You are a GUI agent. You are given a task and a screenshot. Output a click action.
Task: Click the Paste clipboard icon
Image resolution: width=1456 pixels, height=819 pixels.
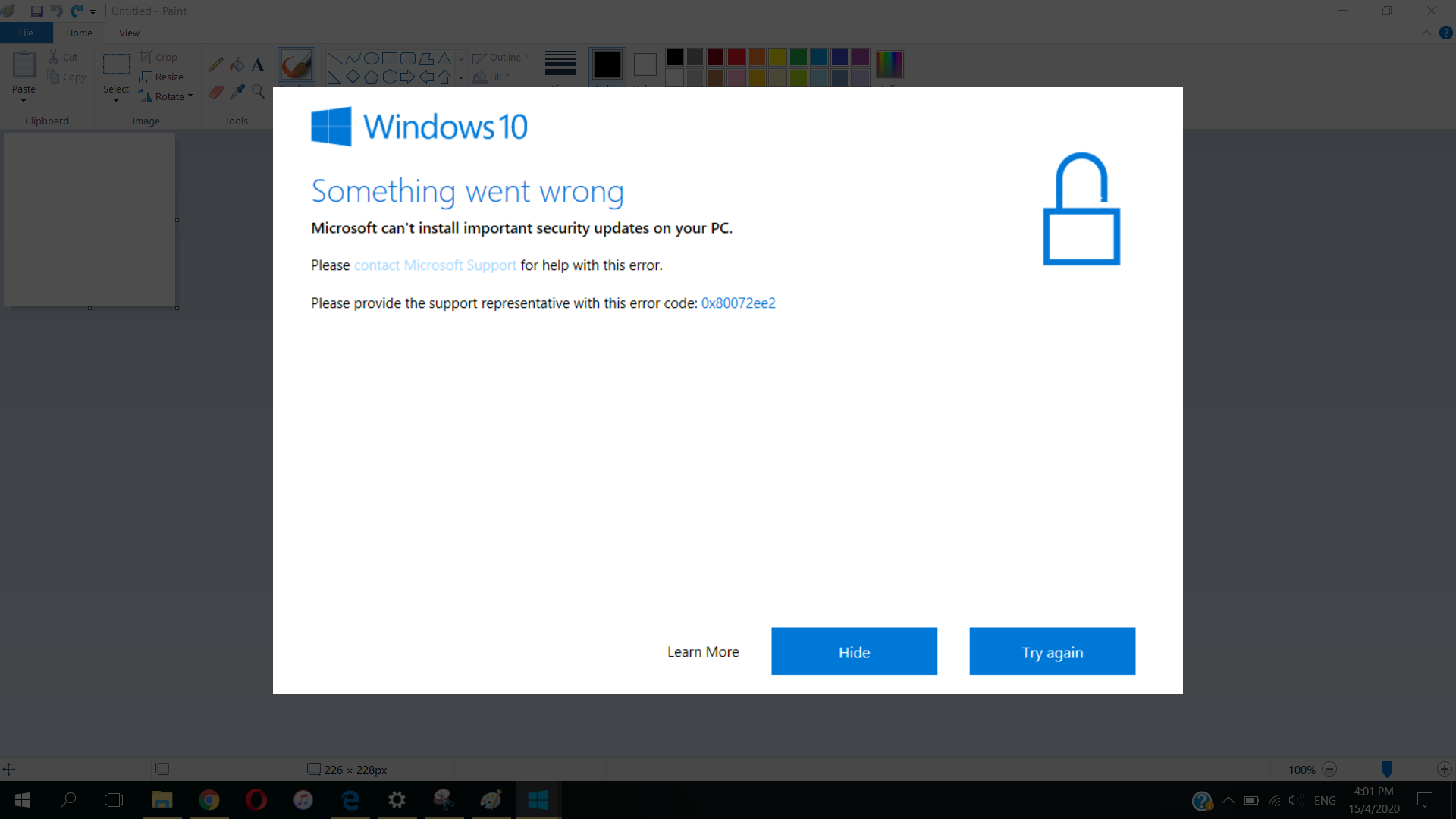[x=24, y=64]
